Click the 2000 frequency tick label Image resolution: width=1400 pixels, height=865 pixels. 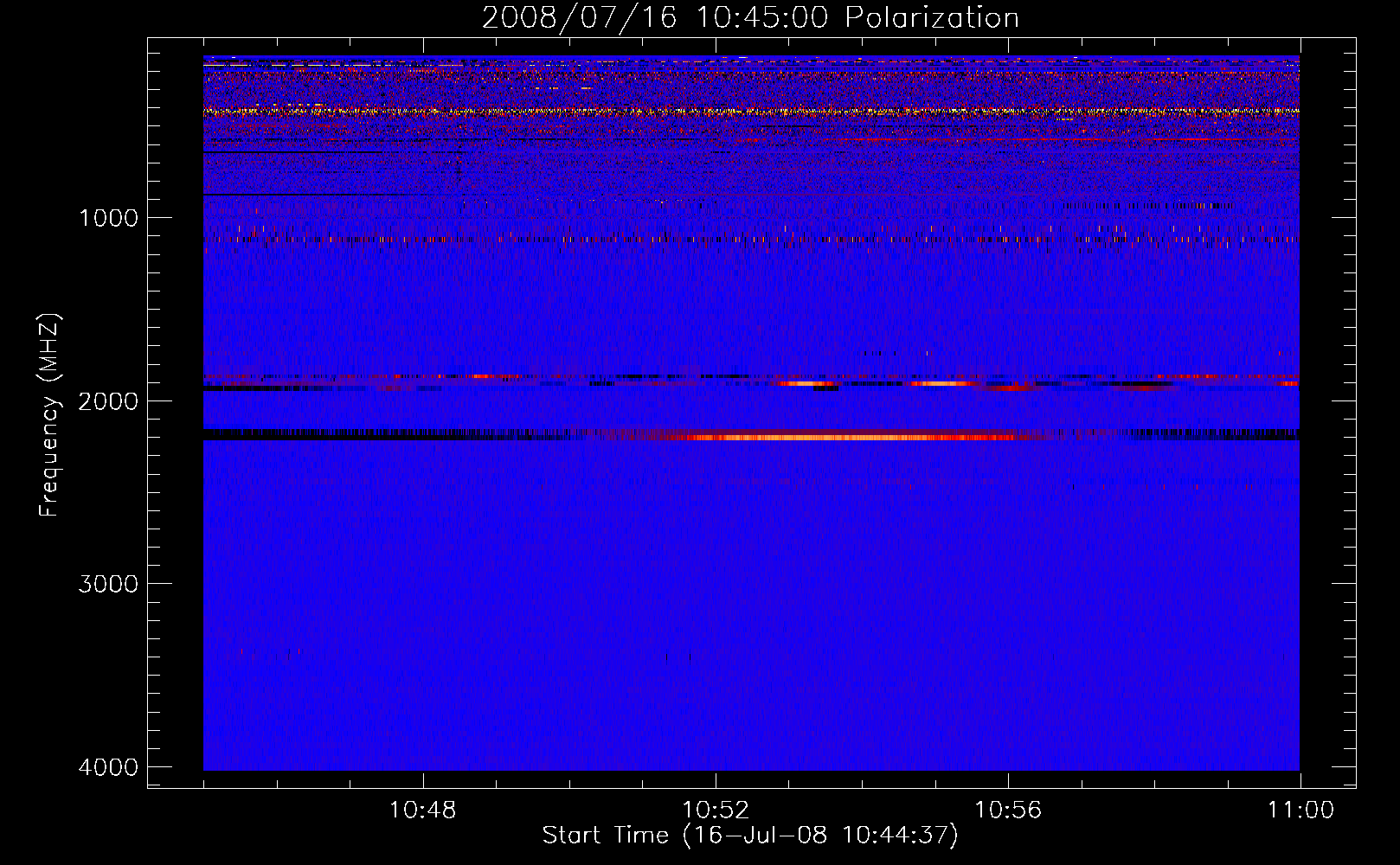(108, 401)
